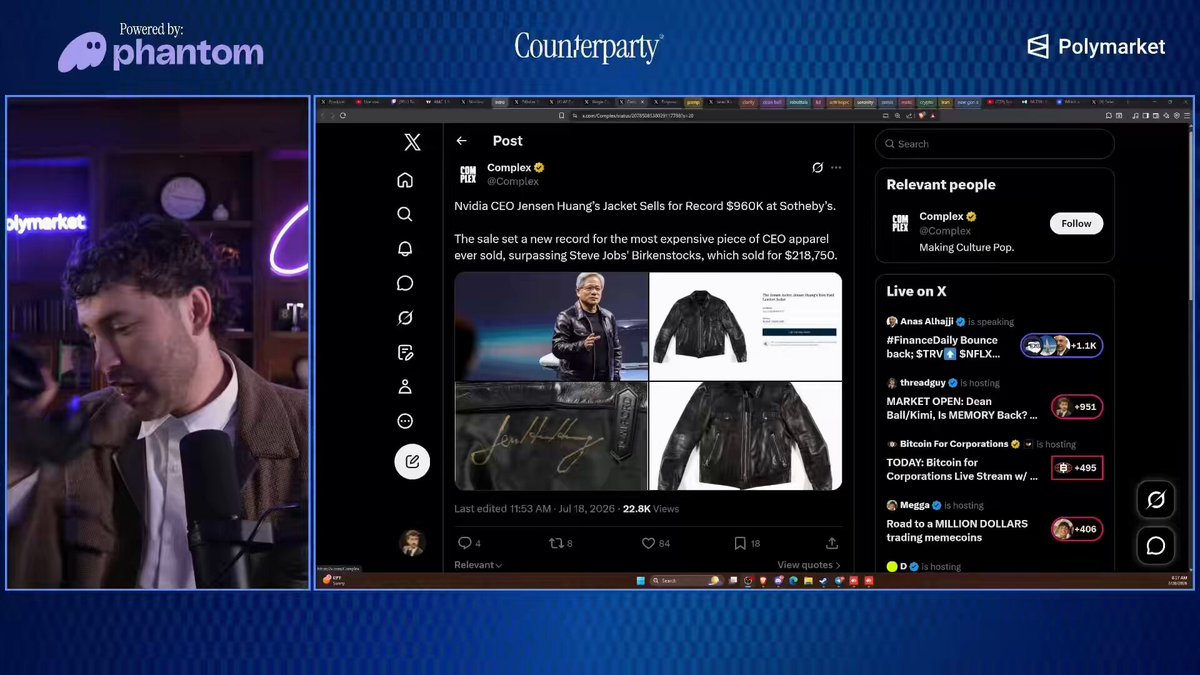1200x675 pixels.
Task: Open the bottom-right leather jacket photo
Action: pos(746,436)
